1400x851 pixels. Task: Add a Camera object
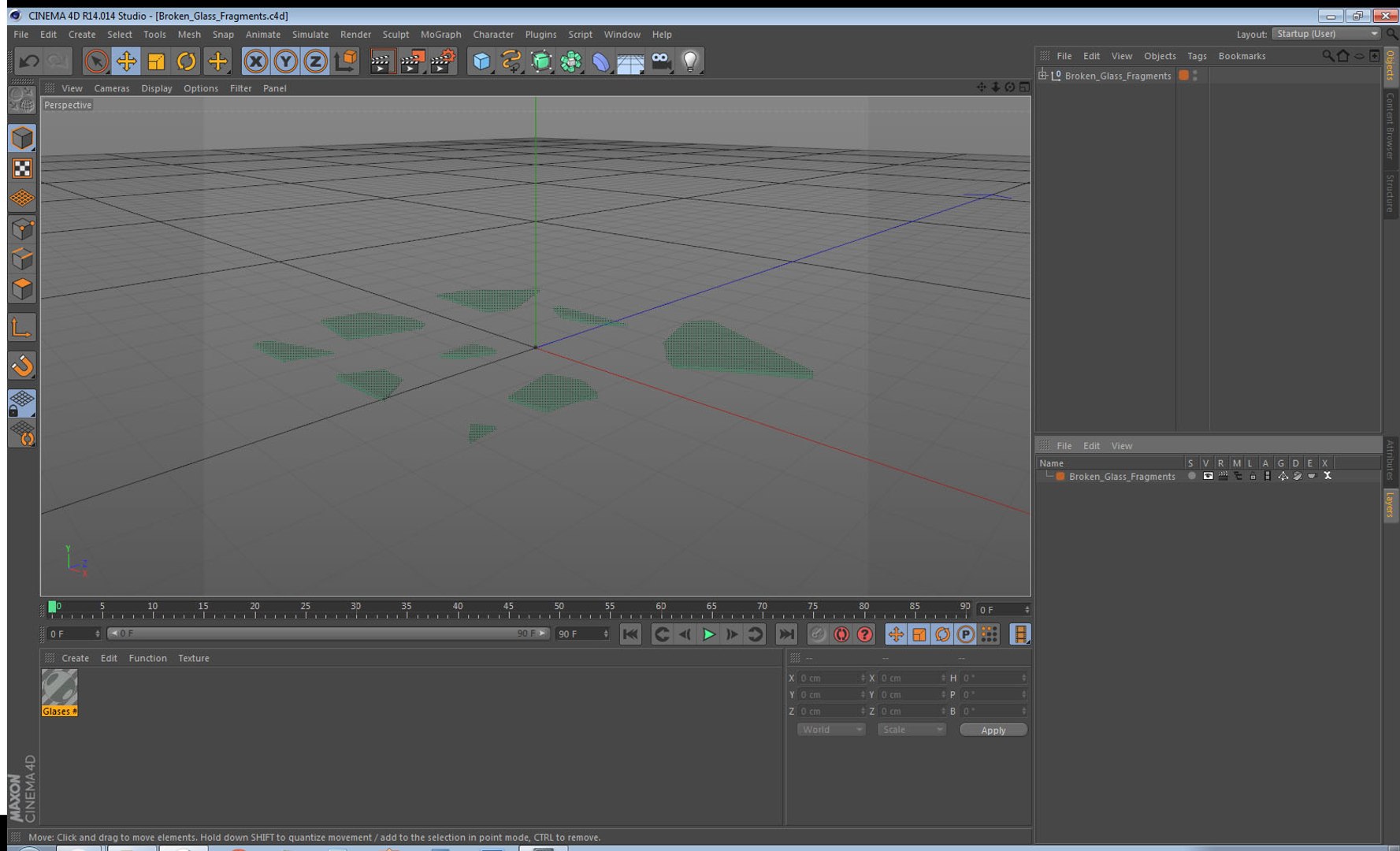tap(661, 61)
